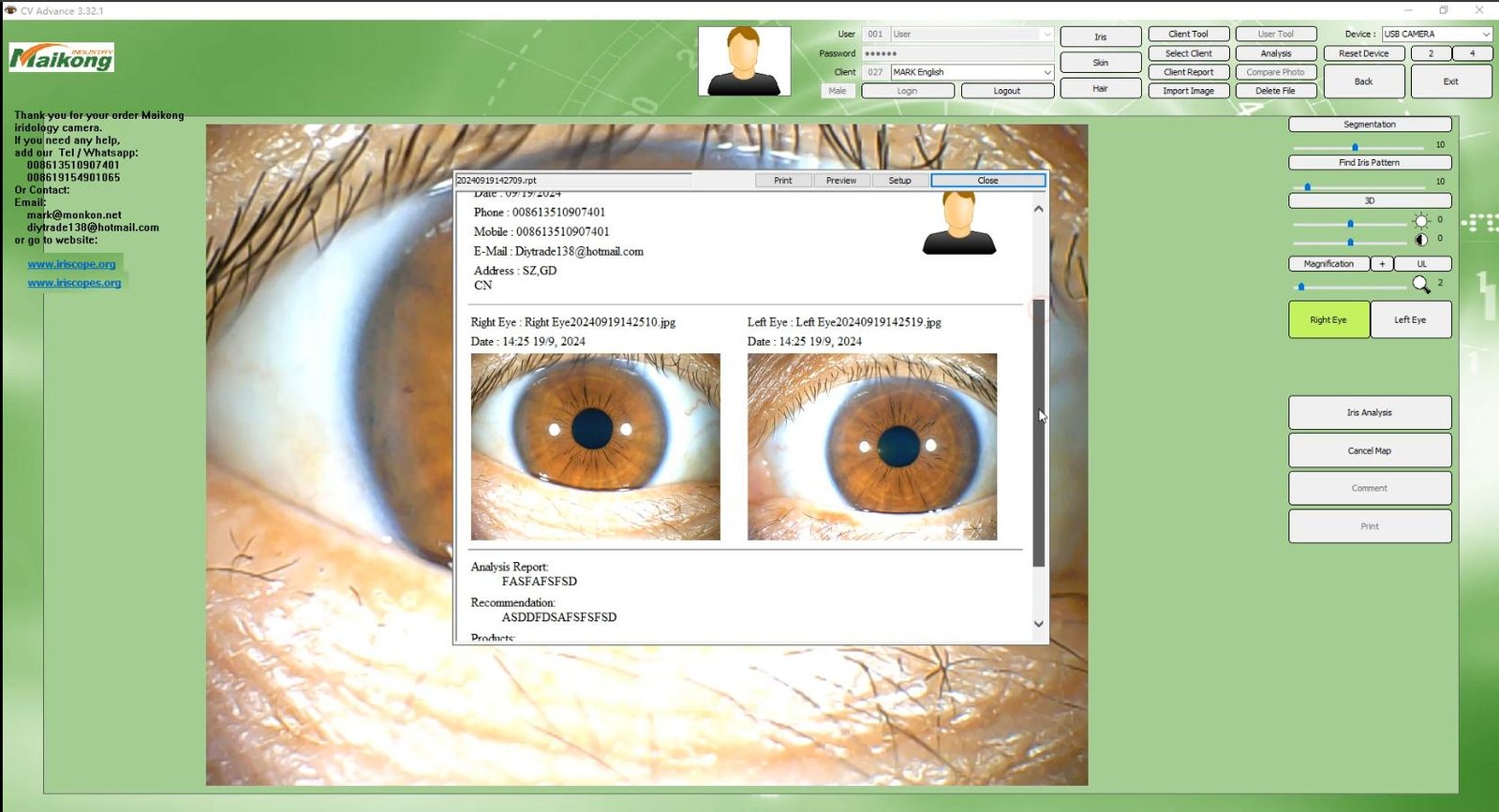Image resolution: width=1499 pixels, height=812 pixels.
Task: Click Reset Device button
Action: coord(1364,53)
